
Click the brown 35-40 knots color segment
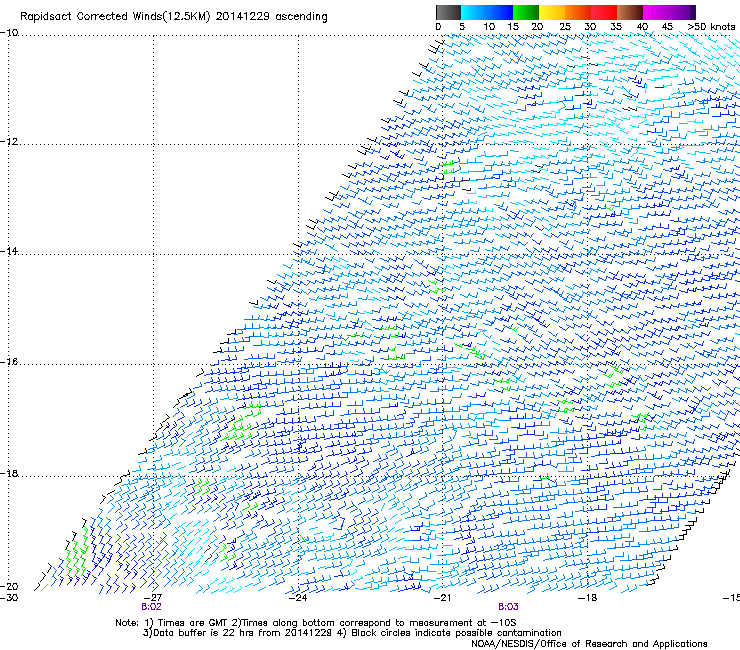pos(630,12)
